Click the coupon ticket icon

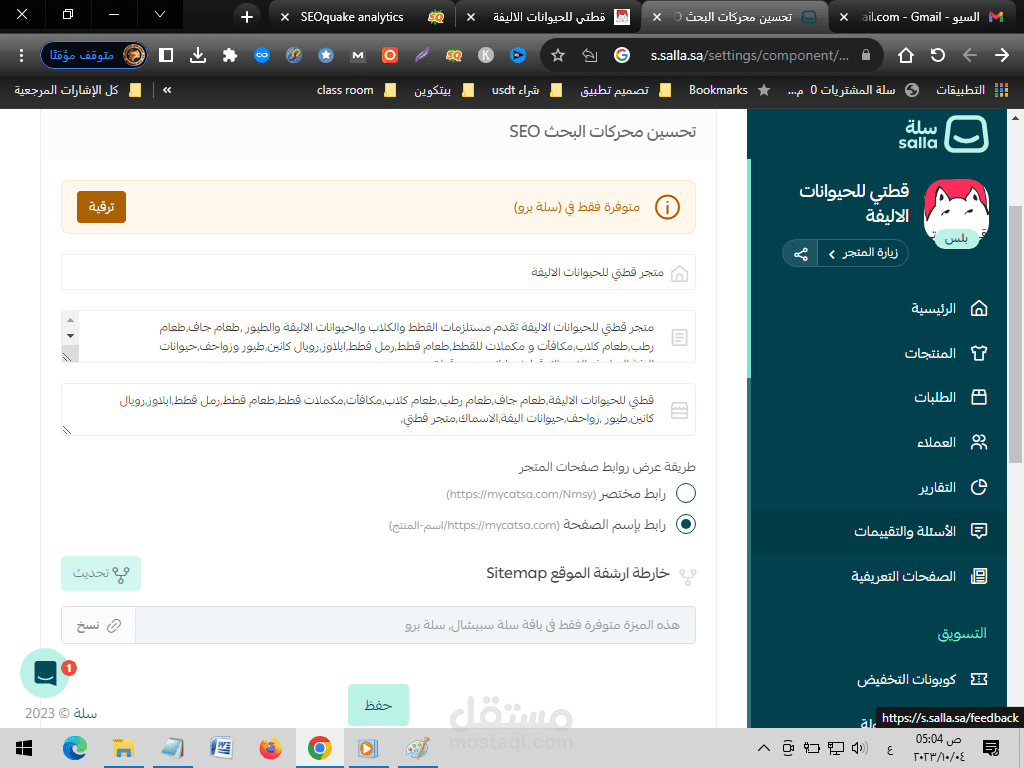pyautogui.click(x=979, y=679)
